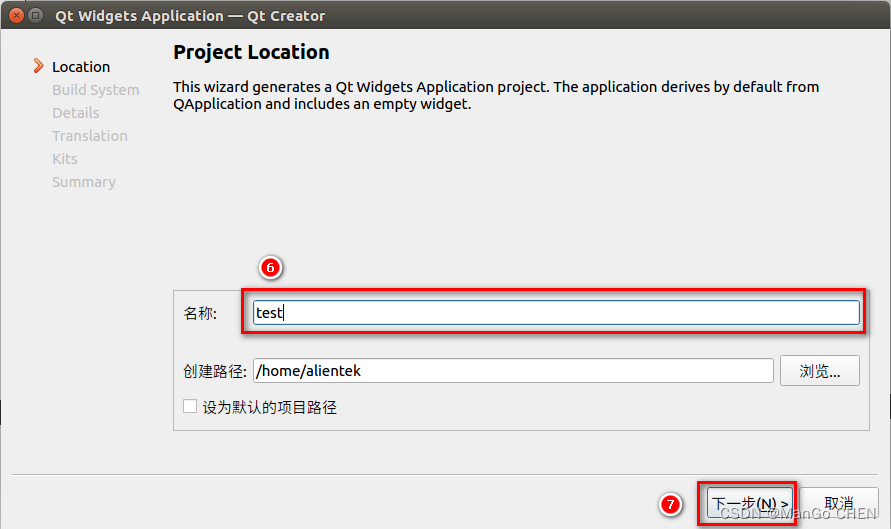The image size is (891, 529).
Task: Click the red circled number 6 marker
Action: tap(270, 268)
